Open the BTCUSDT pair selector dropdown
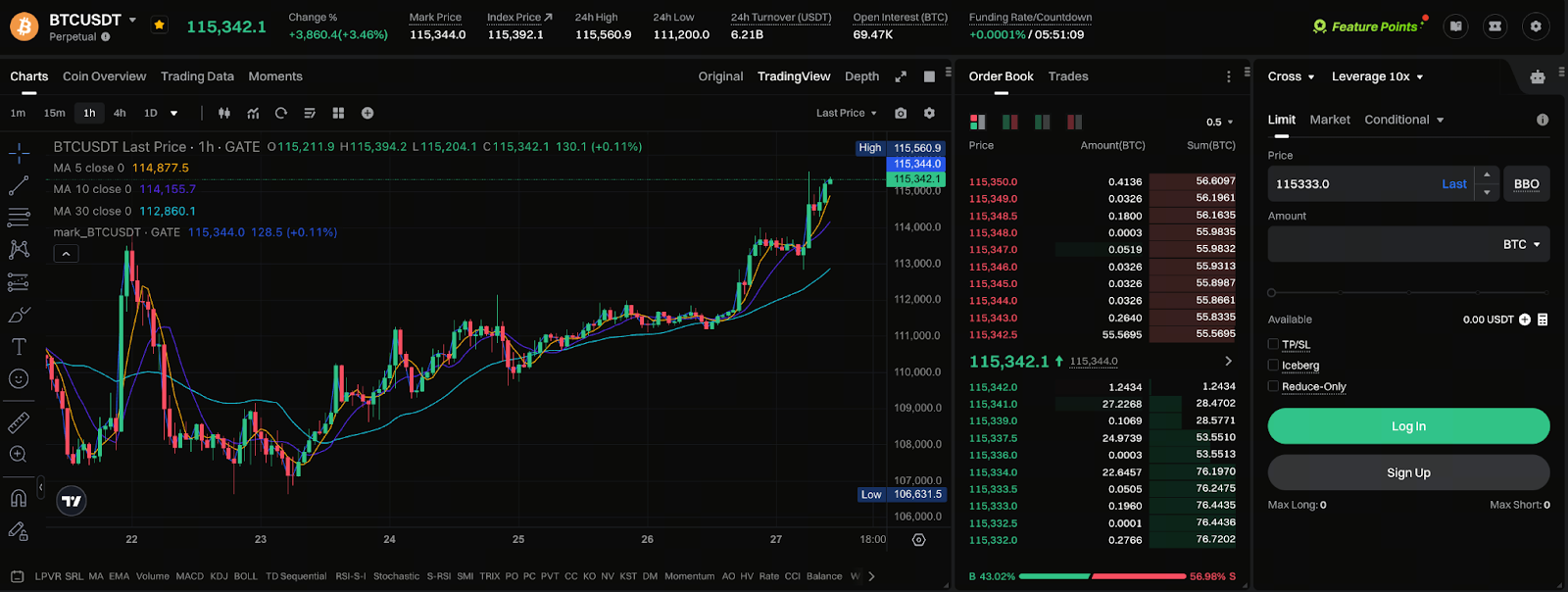Viewport: 1568px width, 592px height. pos(132,20)
